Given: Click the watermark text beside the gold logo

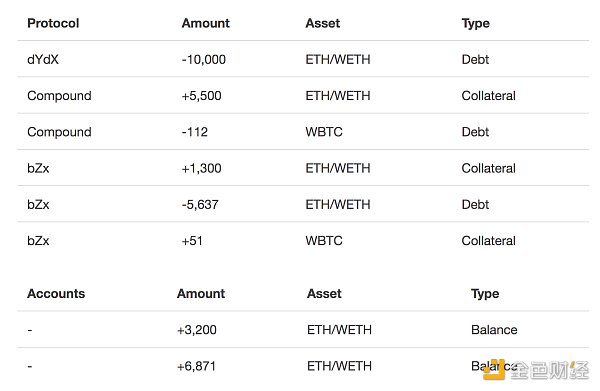Looking at the screenshot, I should pos(549,370).
